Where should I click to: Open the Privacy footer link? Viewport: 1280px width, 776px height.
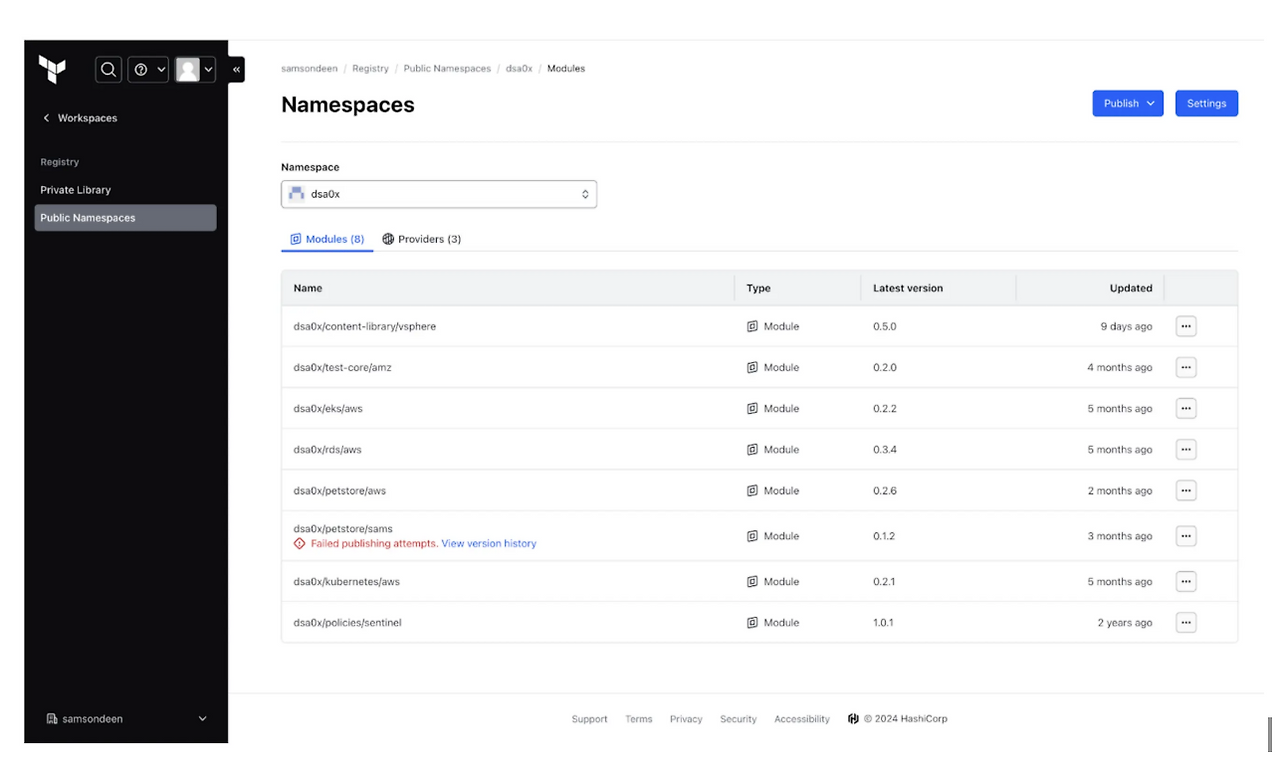pyautogui.click(x=686, y=719)
